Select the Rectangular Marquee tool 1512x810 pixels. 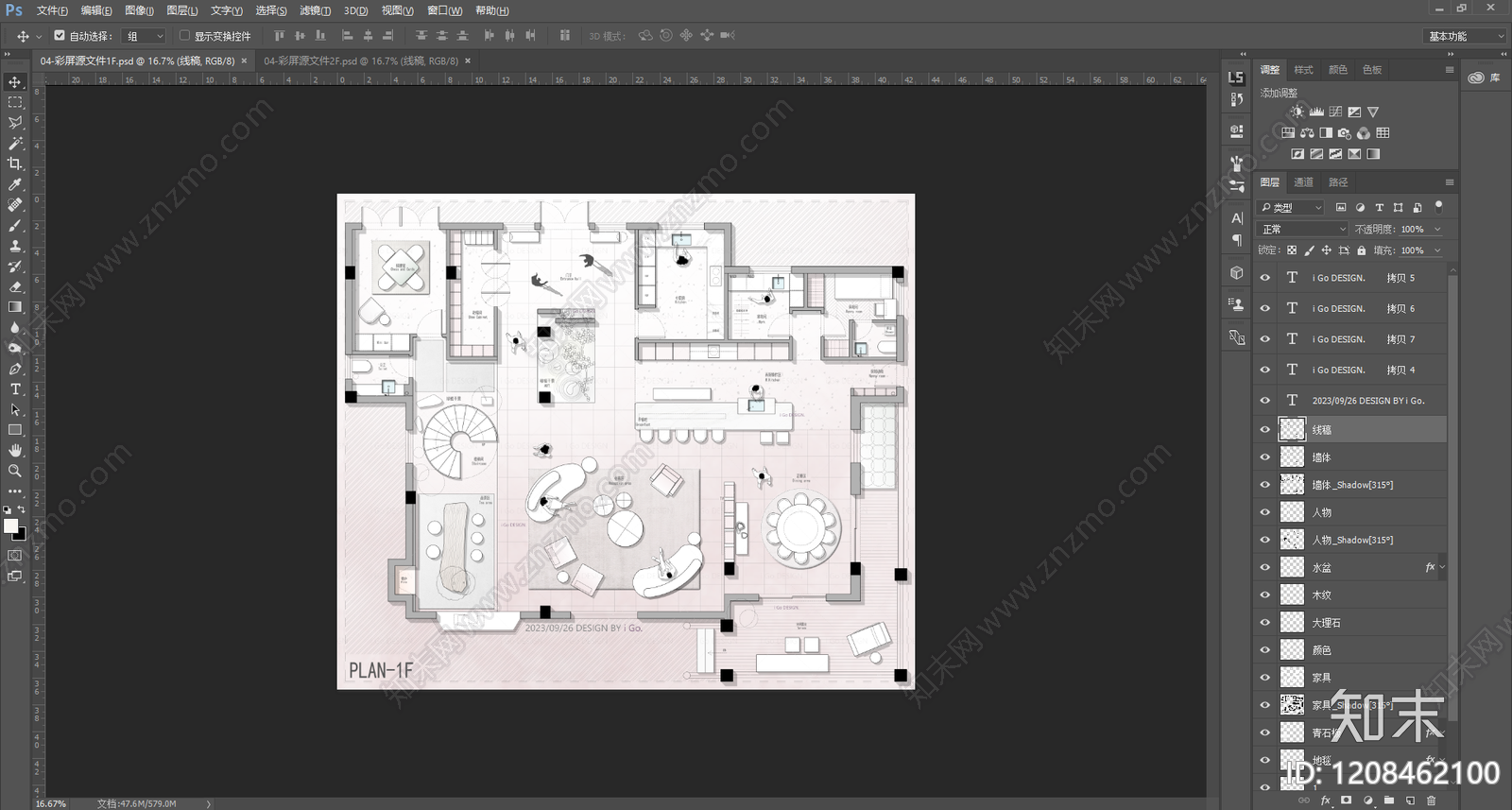pos(15,102)
